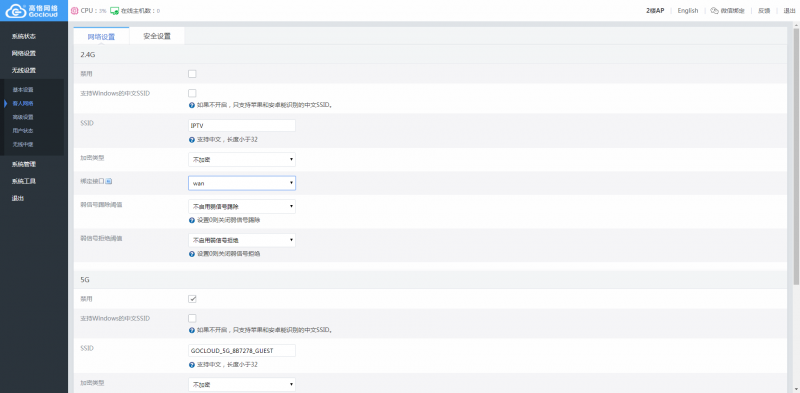The height and width of the screenshot is (393, 800).
Task: Toggle the 2.4G 禁用 checkbox
Action: pyautogui.click(x=192, y=74)
